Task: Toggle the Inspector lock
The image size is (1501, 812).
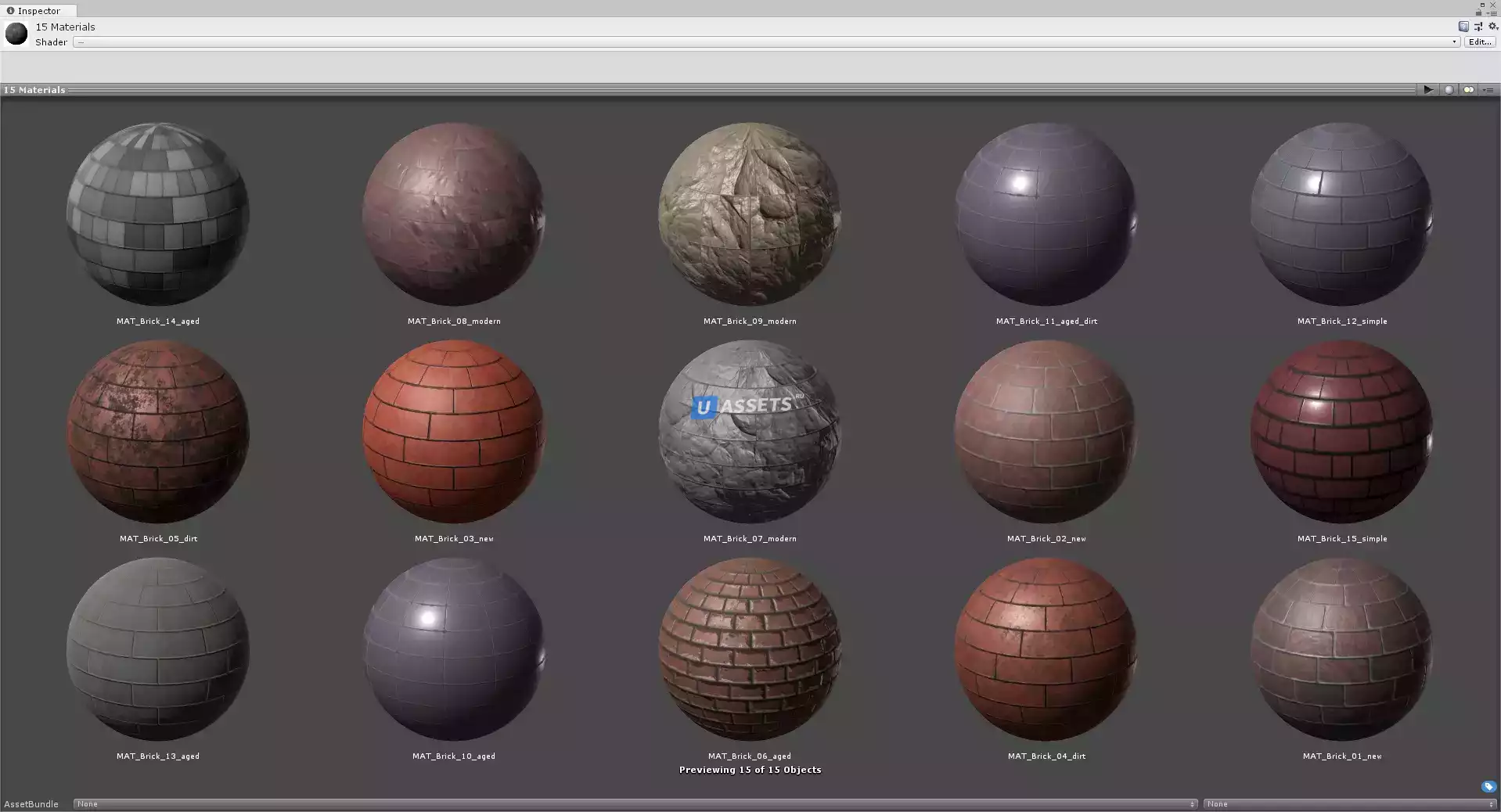Action: click(1478, 13)
